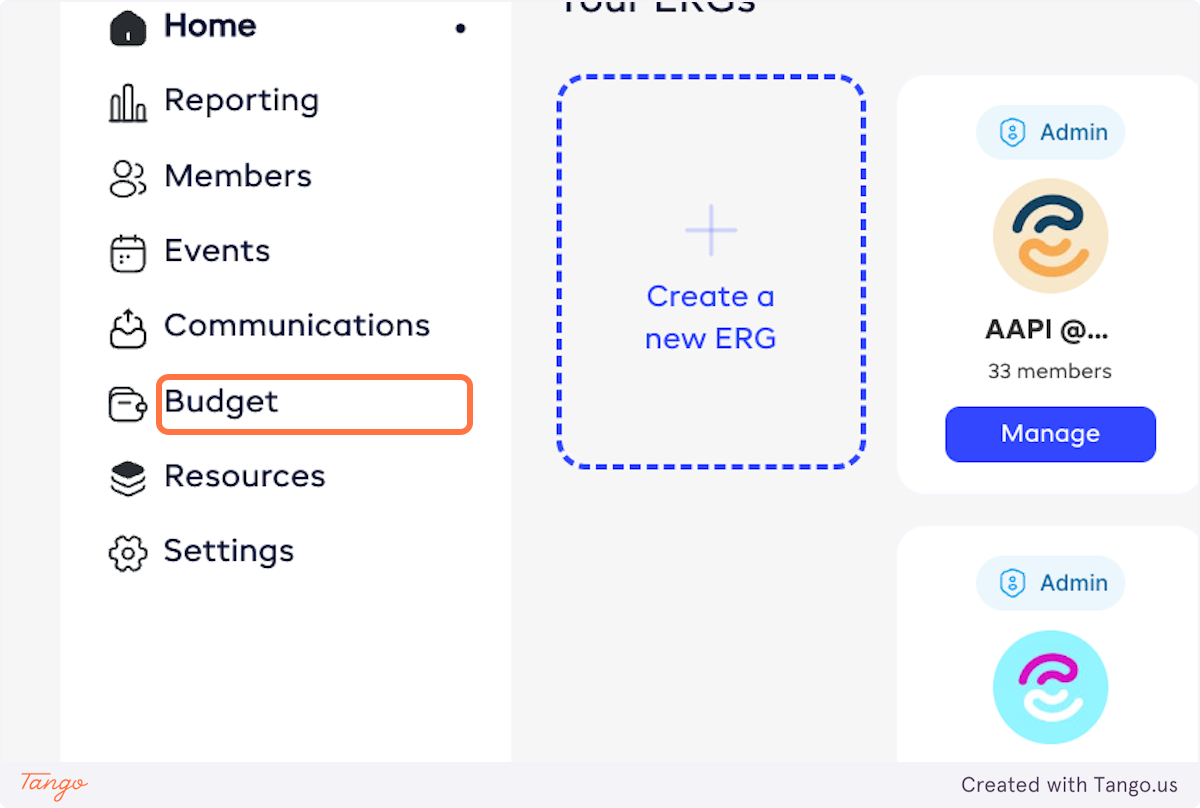Click the plus sign in Create ERG
This screenshot has width=1200, height=808.
coord(711,230)
